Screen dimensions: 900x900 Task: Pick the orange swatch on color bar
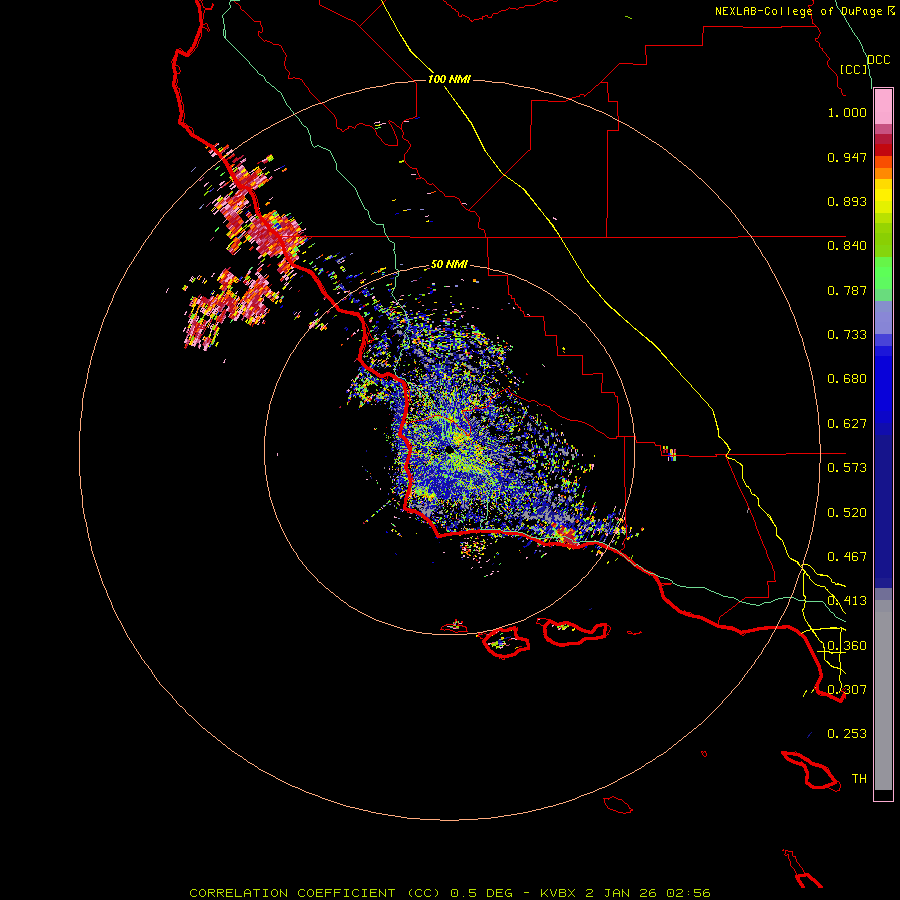click(x=883, y=173)
